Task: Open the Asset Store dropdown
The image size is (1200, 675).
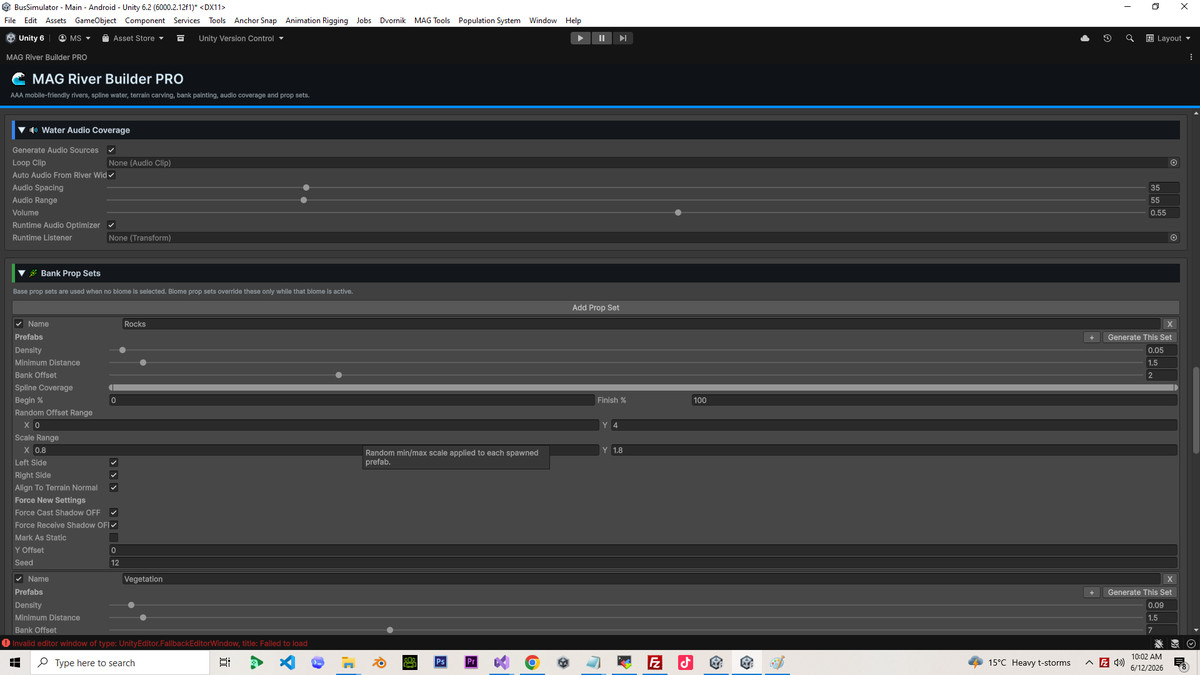Action: pos(133,38)
